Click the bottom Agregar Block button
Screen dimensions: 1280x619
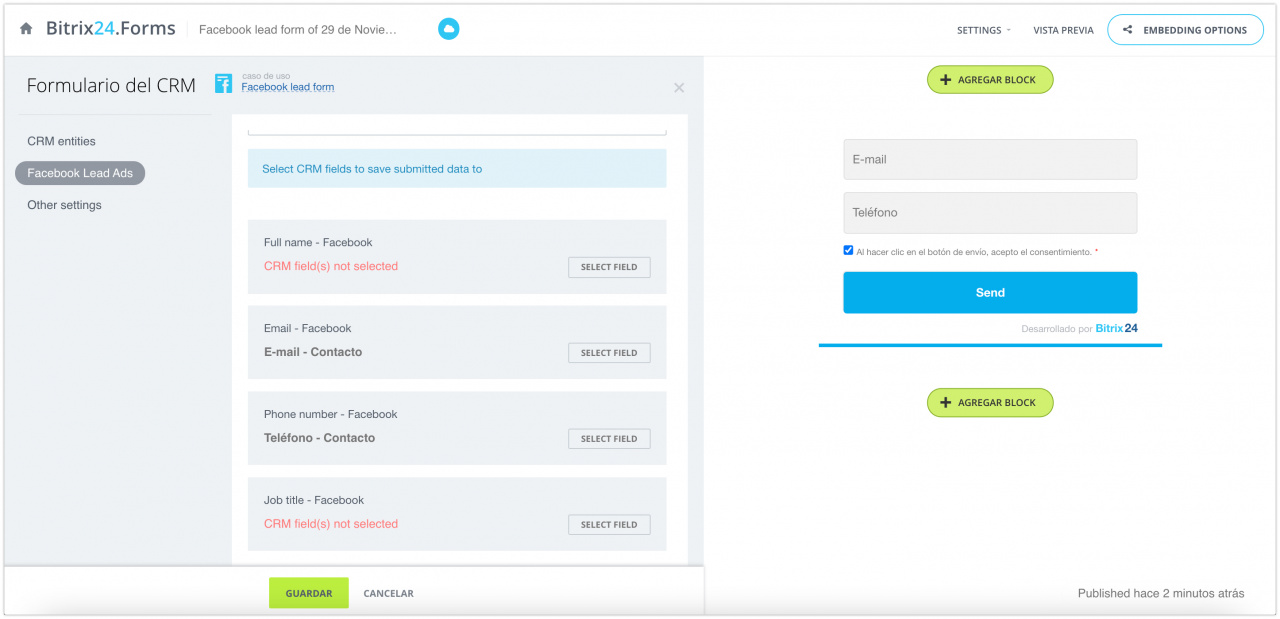coord(990,402)
